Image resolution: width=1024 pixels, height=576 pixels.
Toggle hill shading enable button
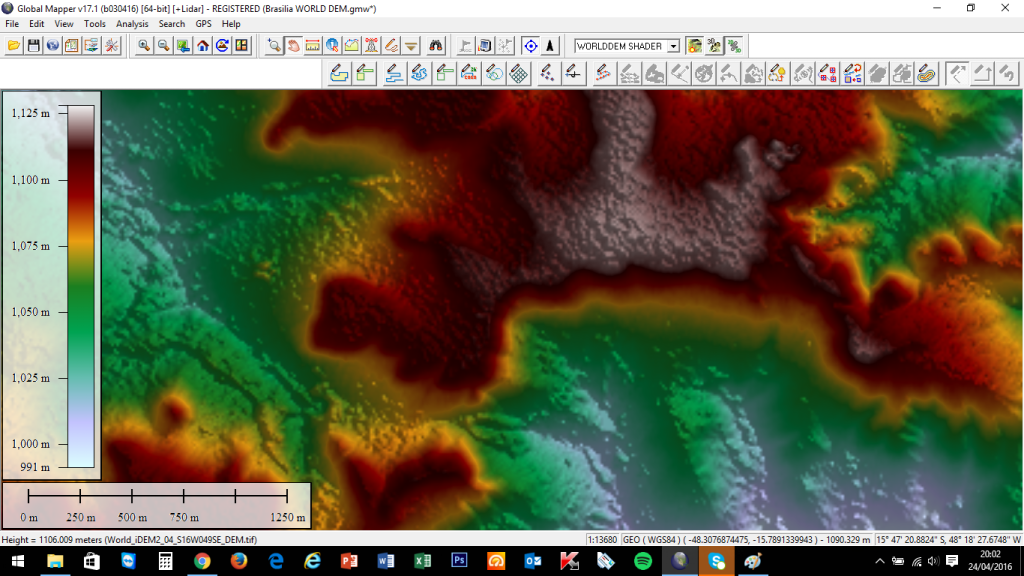694,46
